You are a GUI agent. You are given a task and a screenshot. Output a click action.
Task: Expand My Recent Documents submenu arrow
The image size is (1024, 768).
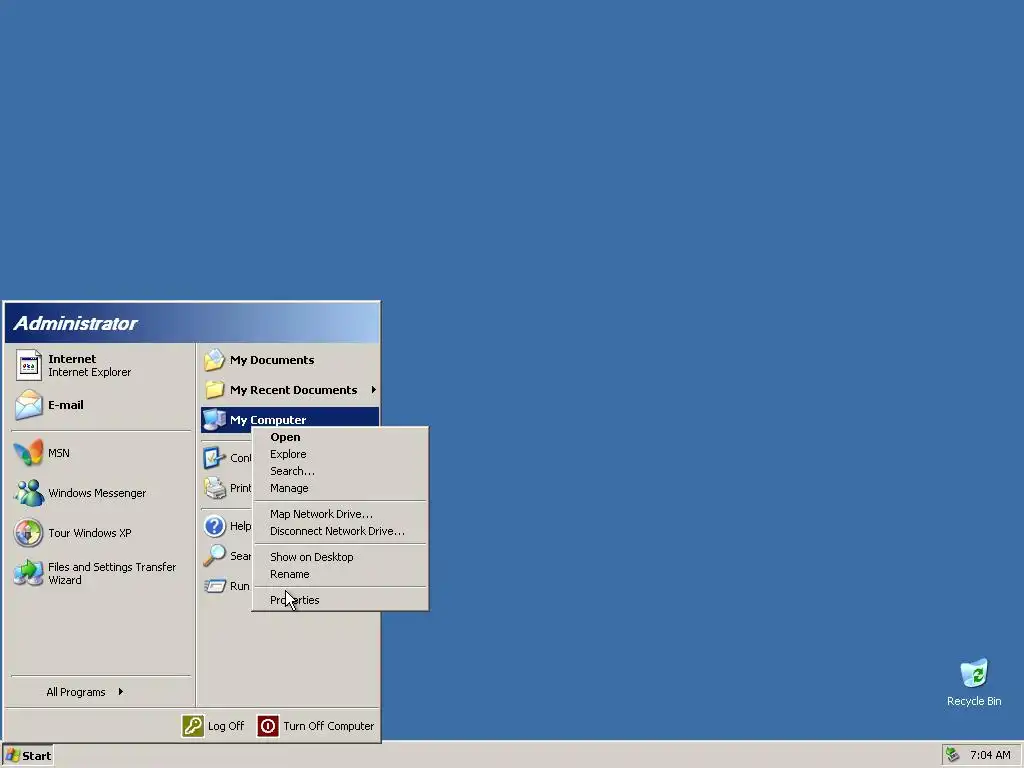point(374,390)
